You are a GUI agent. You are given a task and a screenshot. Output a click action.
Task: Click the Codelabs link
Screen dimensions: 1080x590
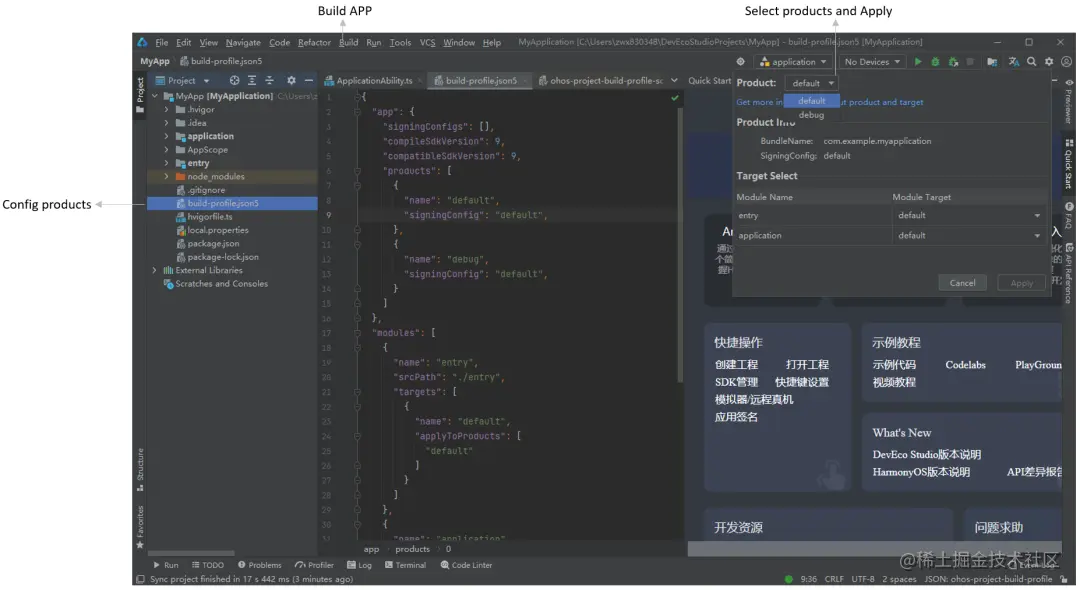tap(965, 365)
